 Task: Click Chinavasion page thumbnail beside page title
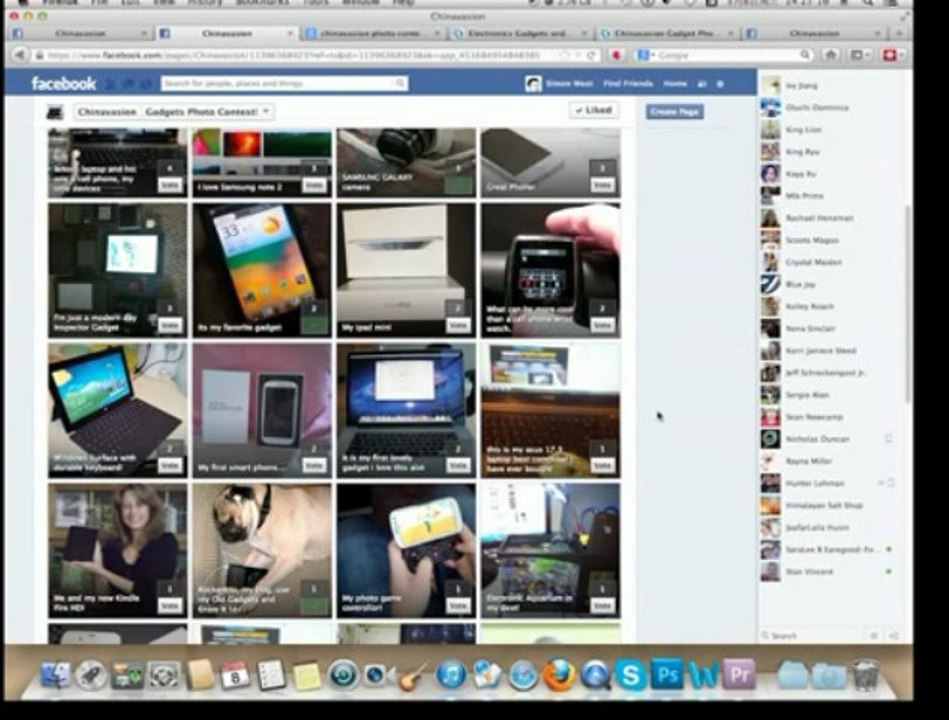[55, 112]
